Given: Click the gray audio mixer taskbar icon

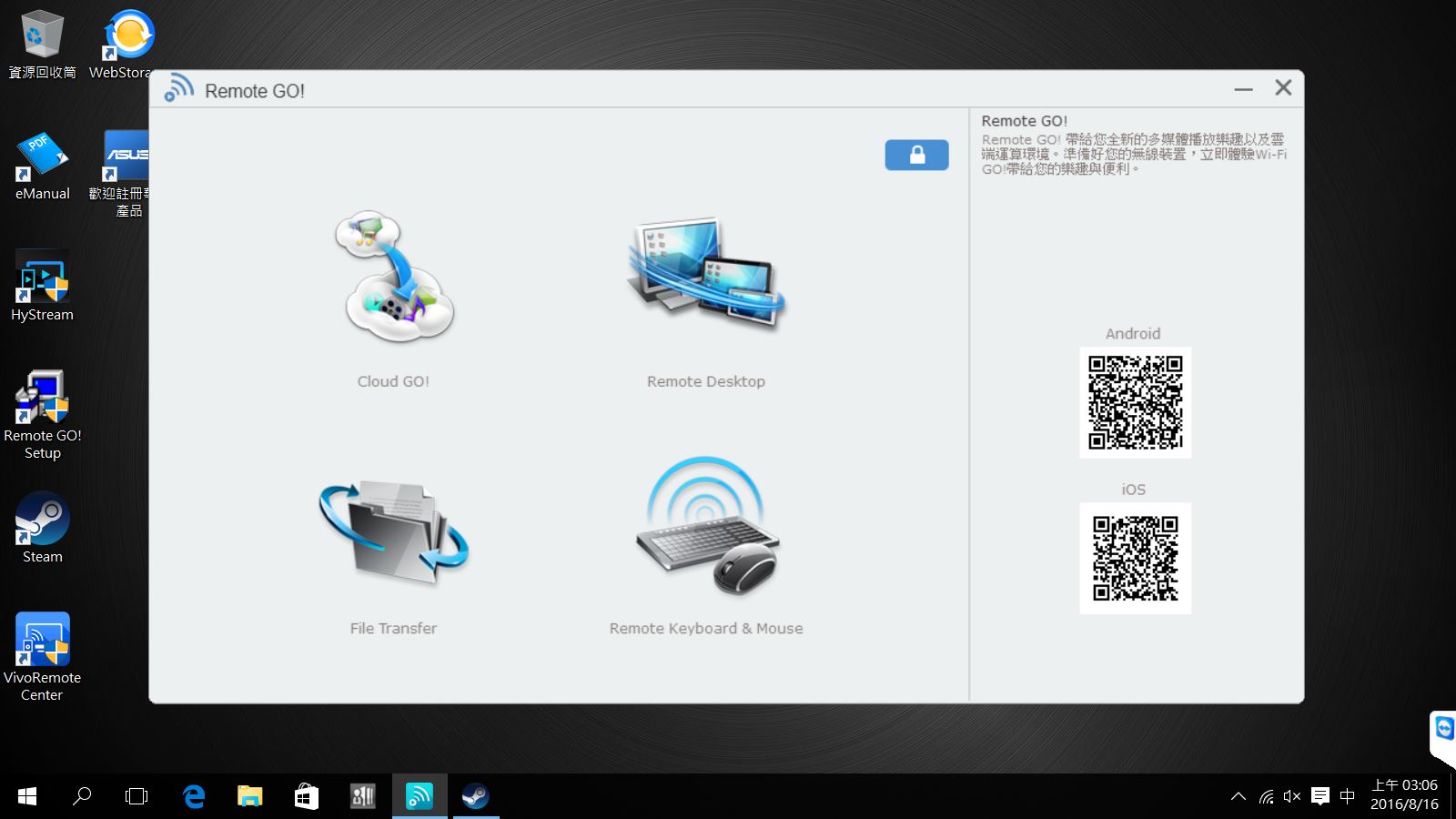Looking at the screenshot, I should 363,797.
